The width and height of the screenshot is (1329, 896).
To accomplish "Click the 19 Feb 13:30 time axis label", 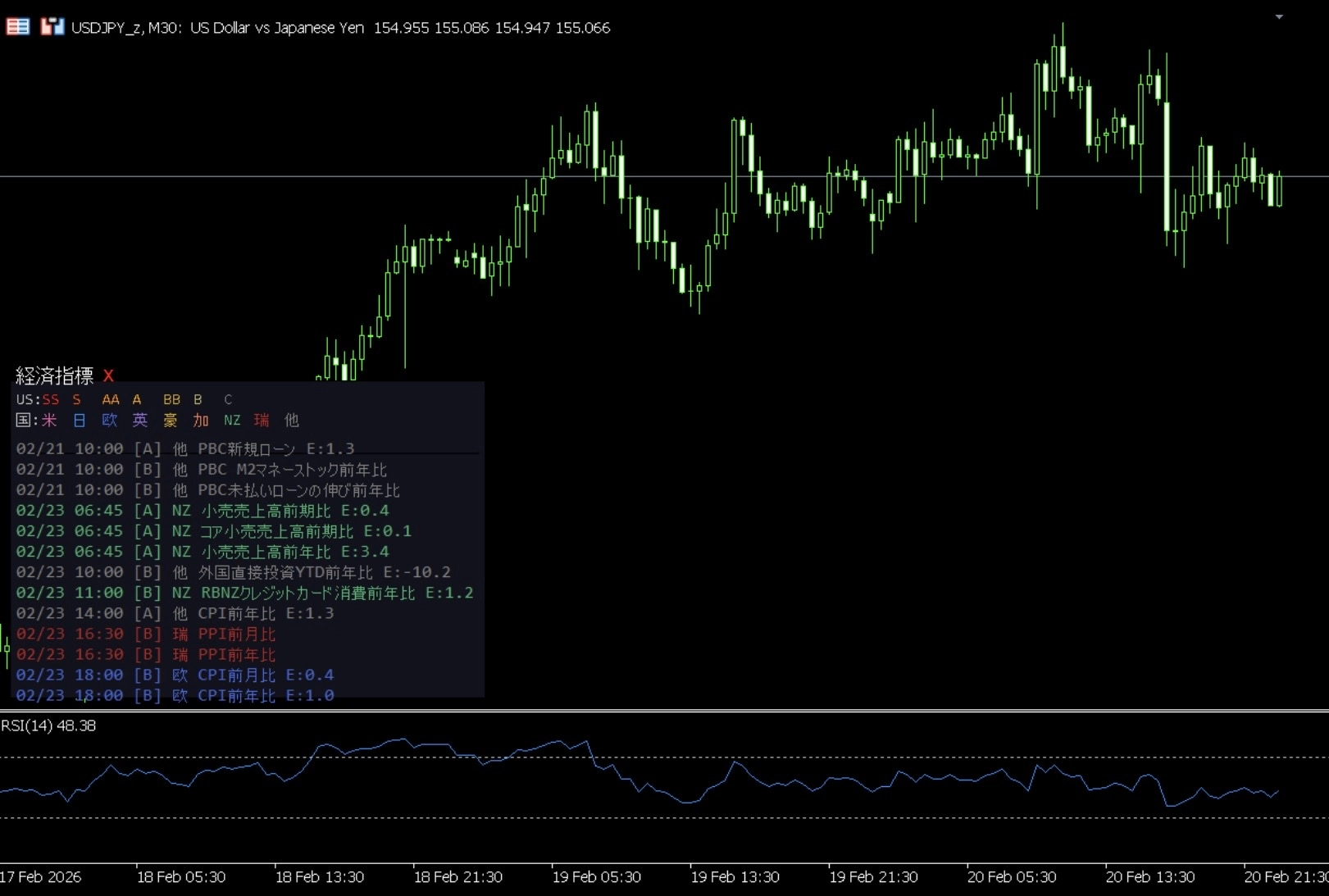I will coord(735,877).
